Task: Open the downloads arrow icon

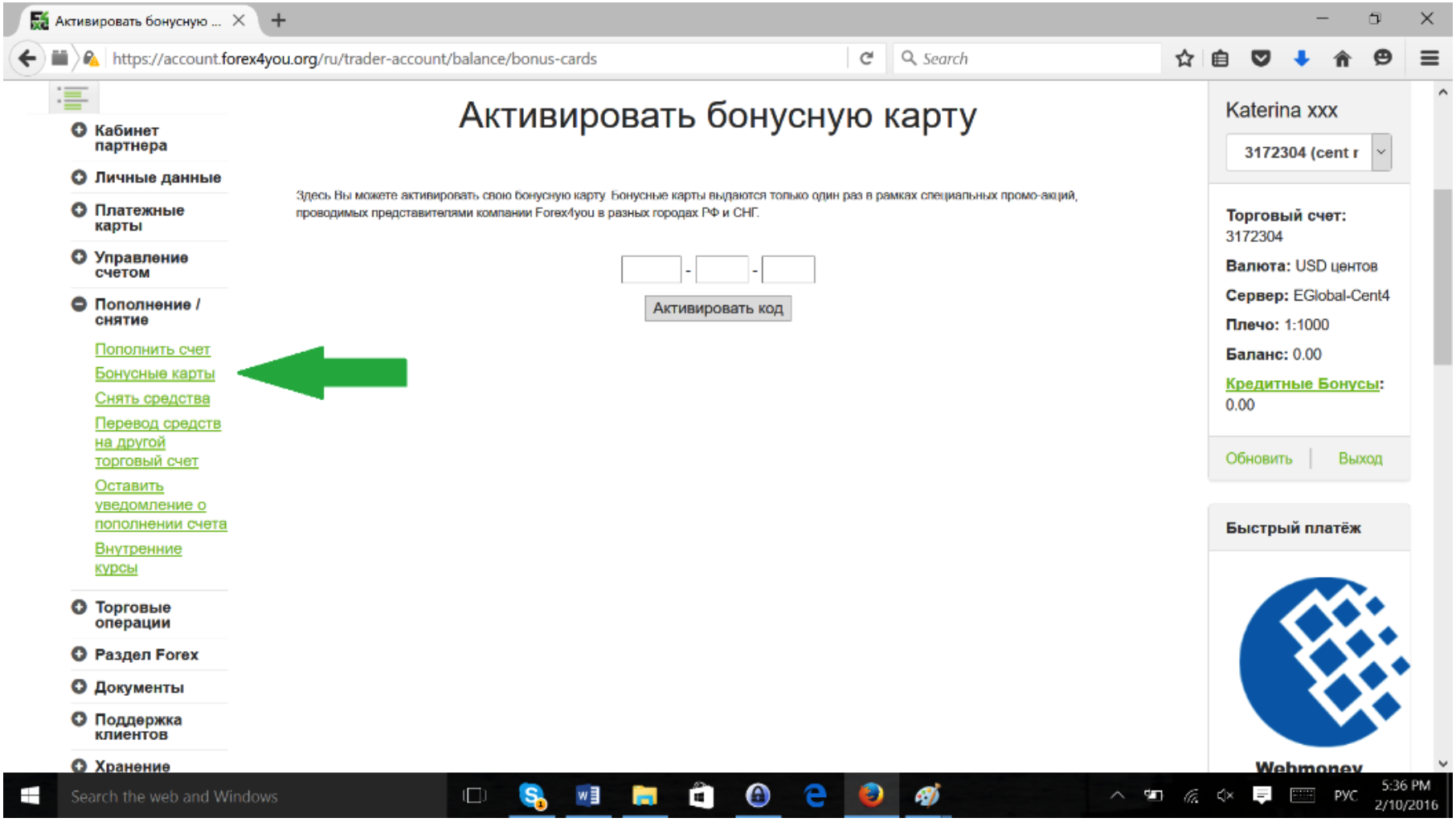Action: click(1301, 59)
